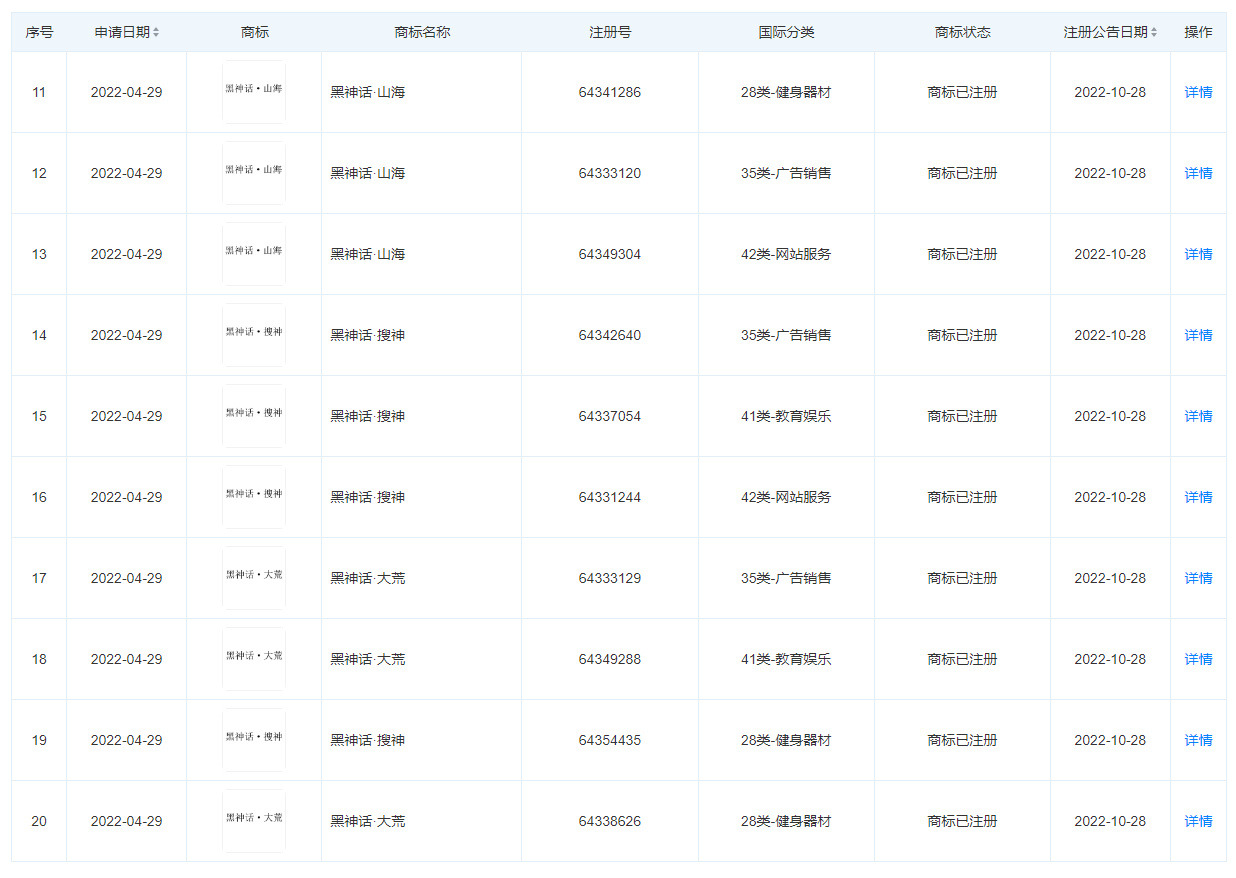This screenshot has width=1236, height=878.
Task: Click registration number 64331244
Action: pos(610,497)
